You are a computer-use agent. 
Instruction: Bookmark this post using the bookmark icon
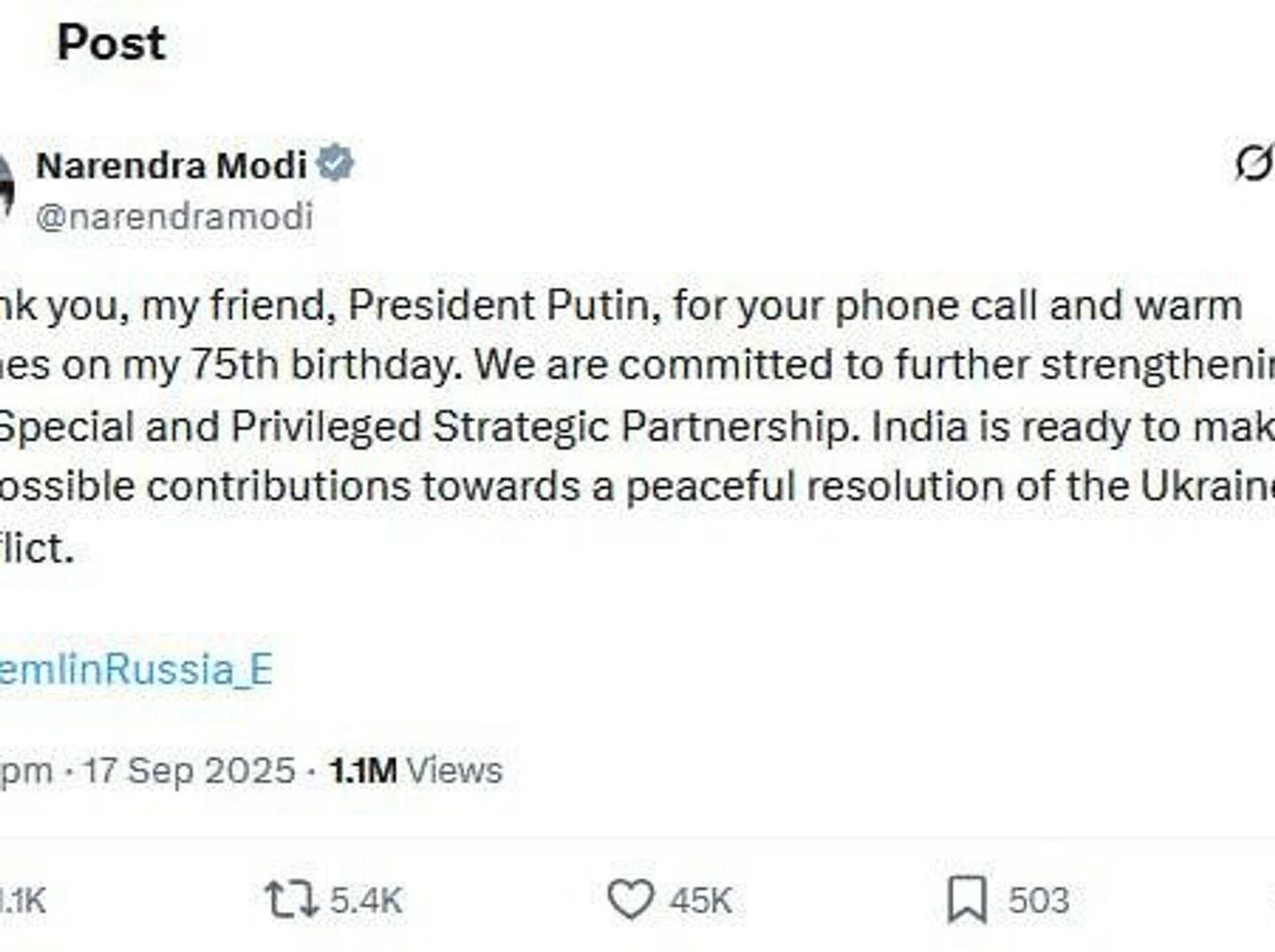pos(967,900)
